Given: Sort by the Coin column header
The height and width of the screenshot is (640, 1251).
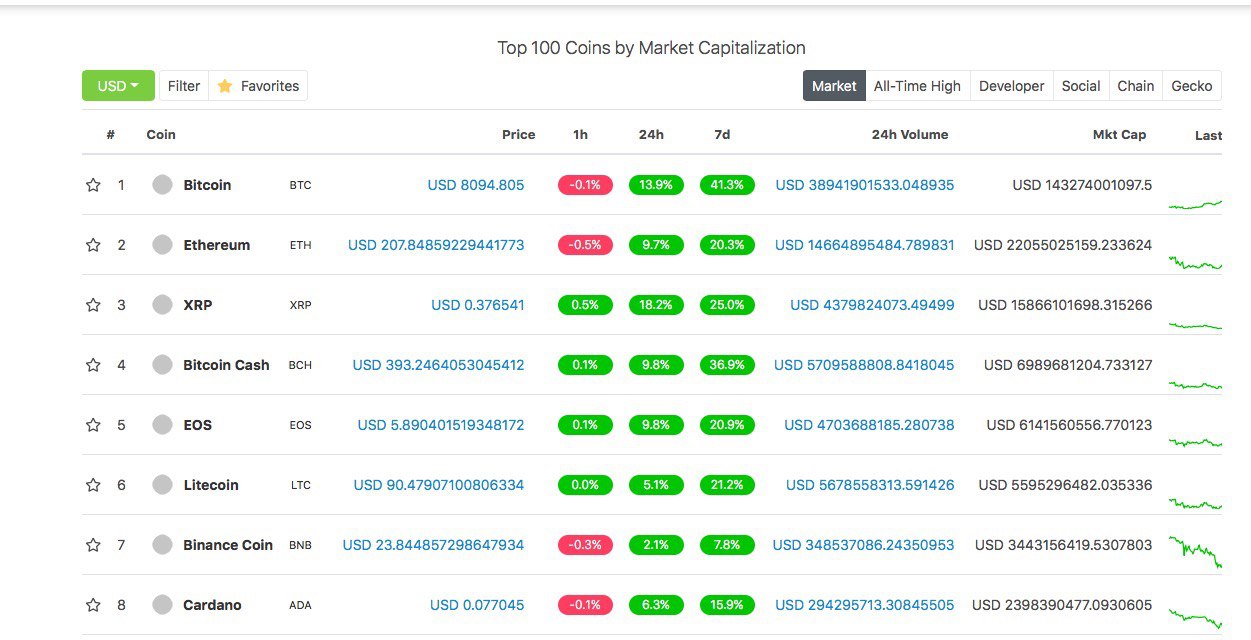Looking at the screenshot, I should tap(161, 134).
